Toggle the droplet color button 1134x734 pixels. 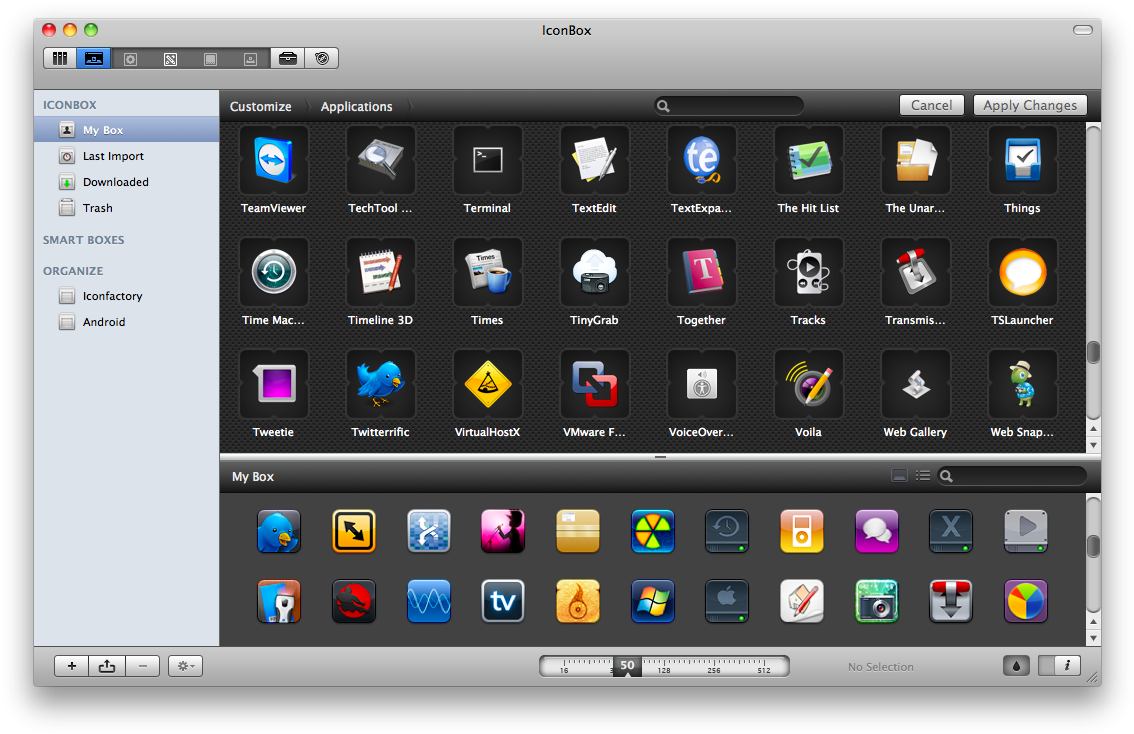coord(1016,666)
